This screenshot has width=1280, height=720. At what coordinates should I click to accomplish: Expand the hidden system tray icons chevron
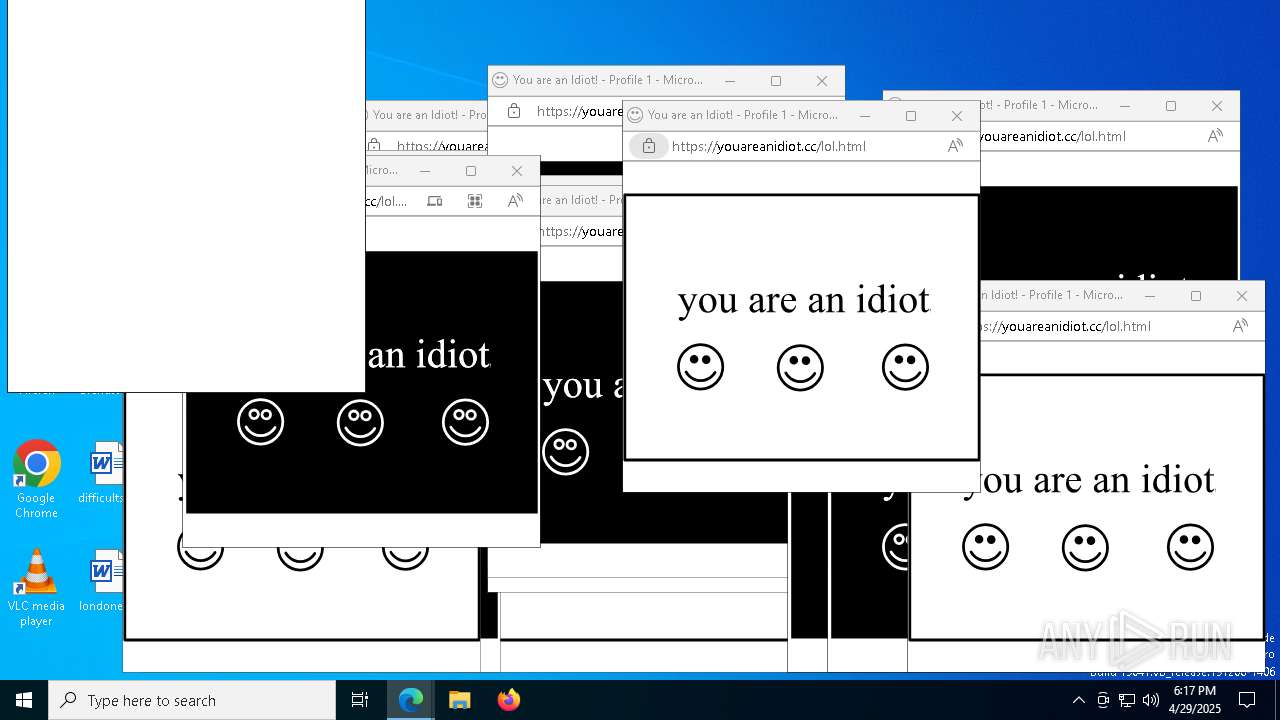1078,700
